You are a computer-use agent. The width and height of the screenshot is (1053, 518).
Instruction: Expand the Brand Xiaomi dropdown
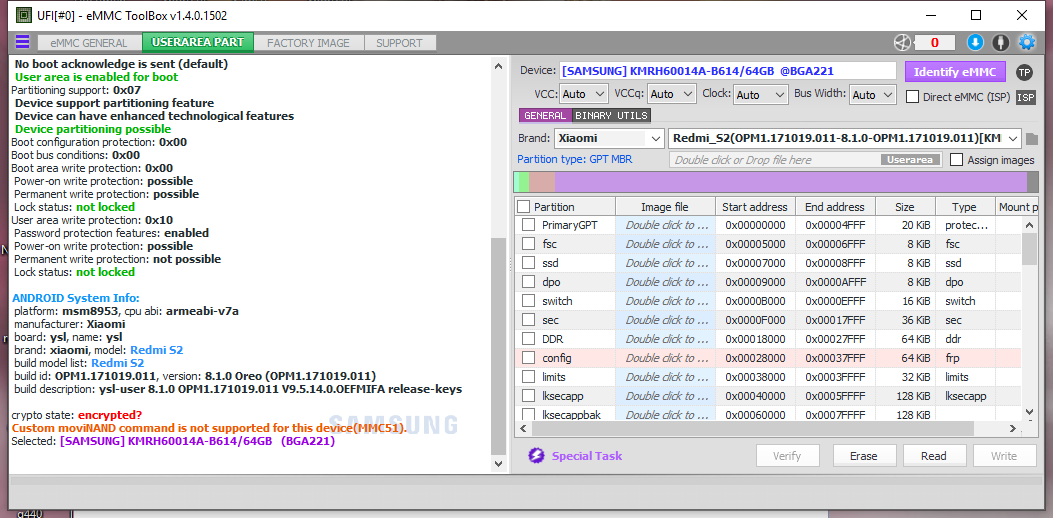609,139
